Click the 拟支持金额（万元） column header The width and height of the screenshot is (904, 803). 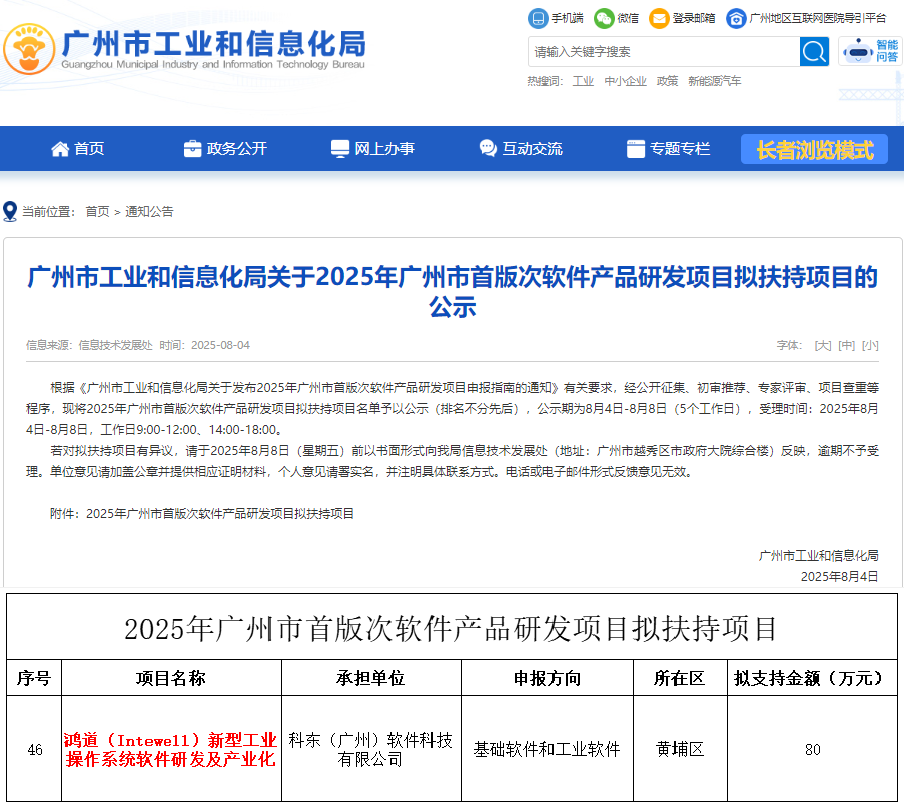(x=812, y=678)
